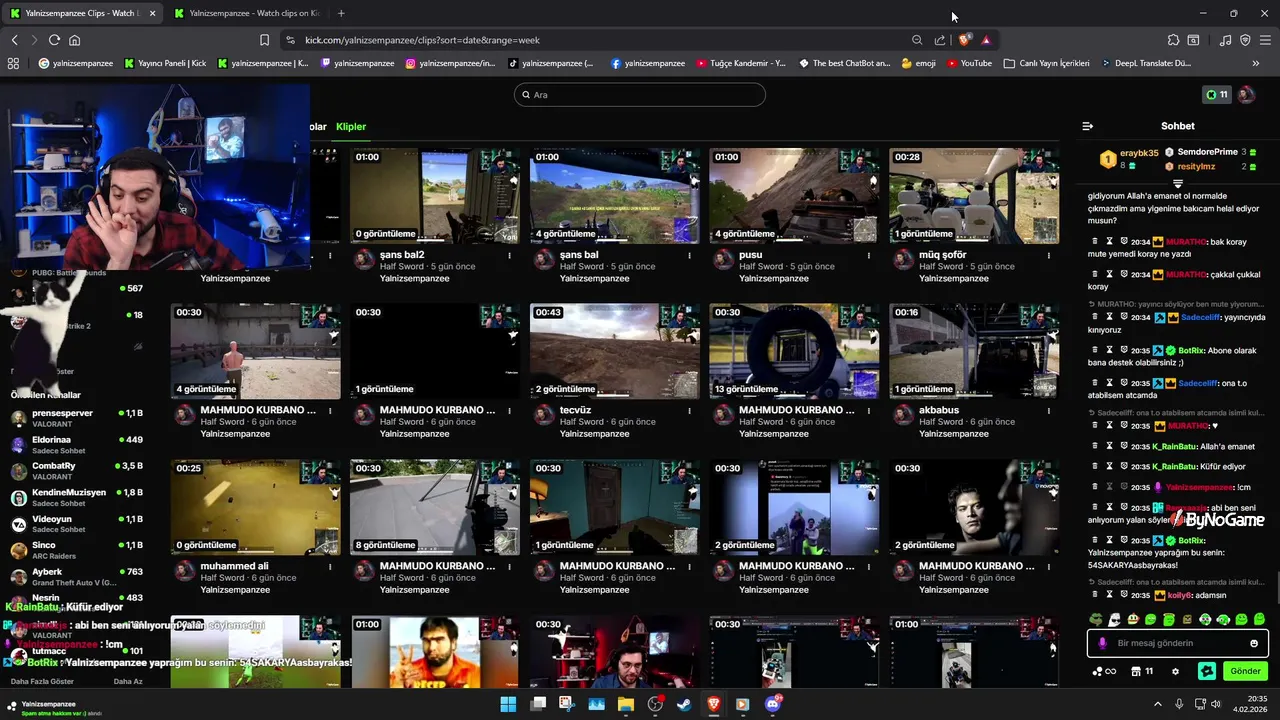Click the teal star gift icon beside Gönder

1207,671
